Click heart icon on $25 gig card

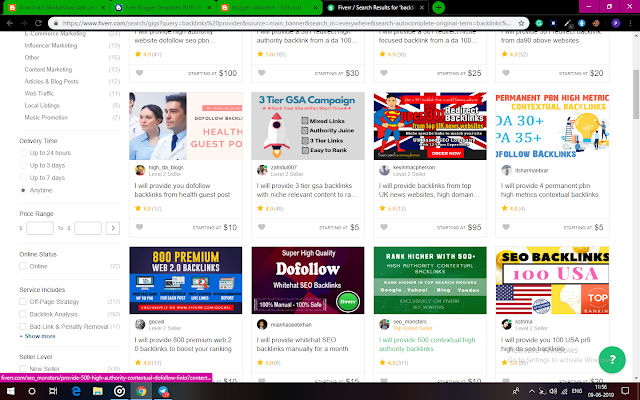[384, 73]
